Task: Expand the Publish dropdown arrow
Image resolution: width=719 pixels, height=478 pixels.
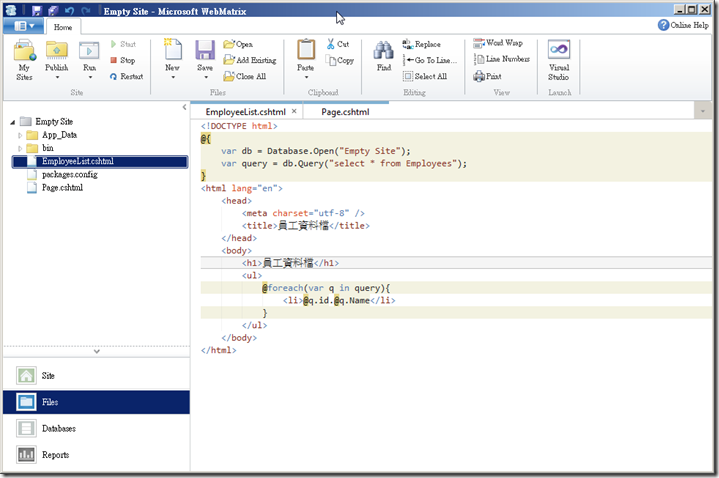Action: point(57,78)
